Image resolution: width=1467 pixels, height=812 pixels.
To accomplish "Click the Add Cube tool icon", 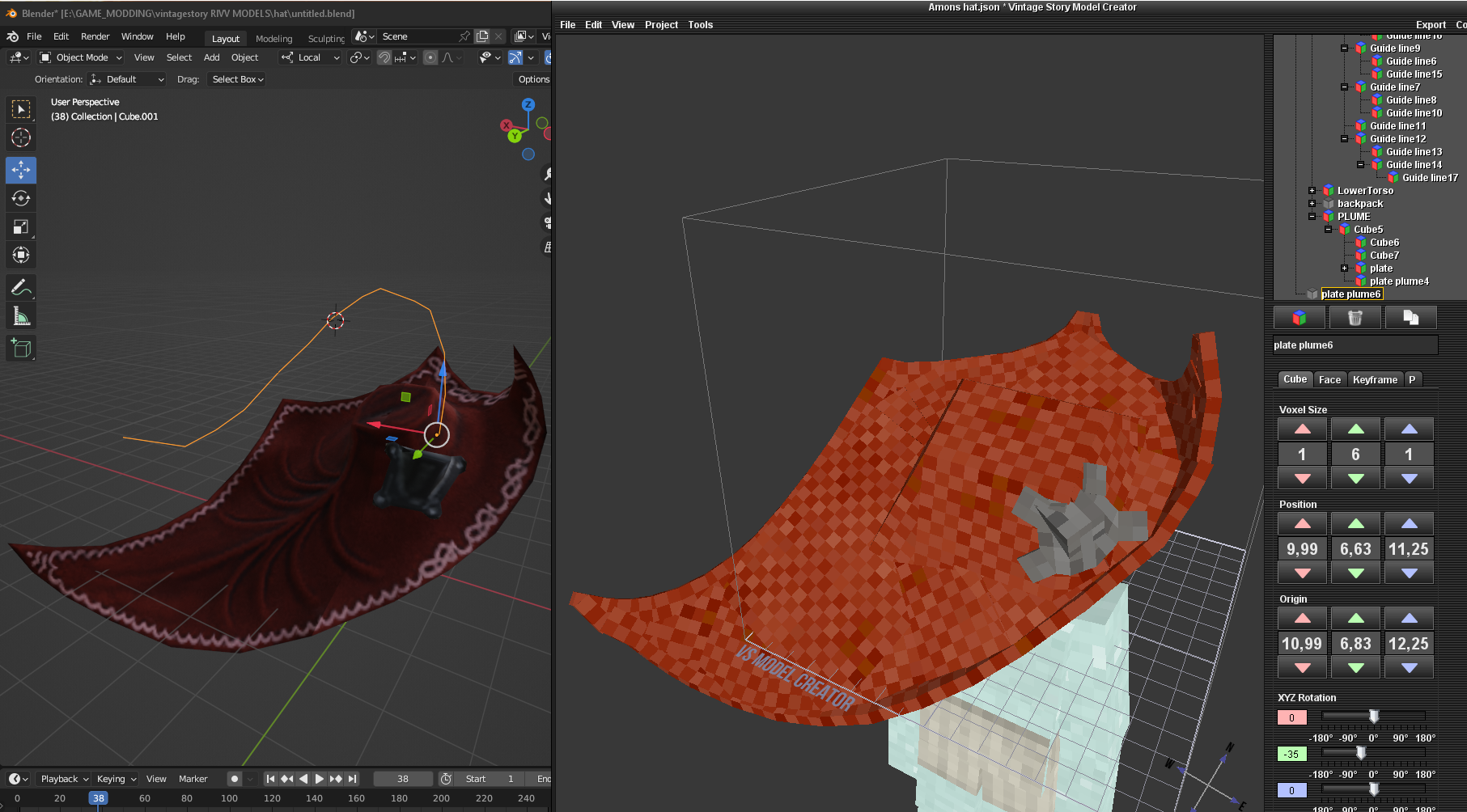I will pos(21,349).
